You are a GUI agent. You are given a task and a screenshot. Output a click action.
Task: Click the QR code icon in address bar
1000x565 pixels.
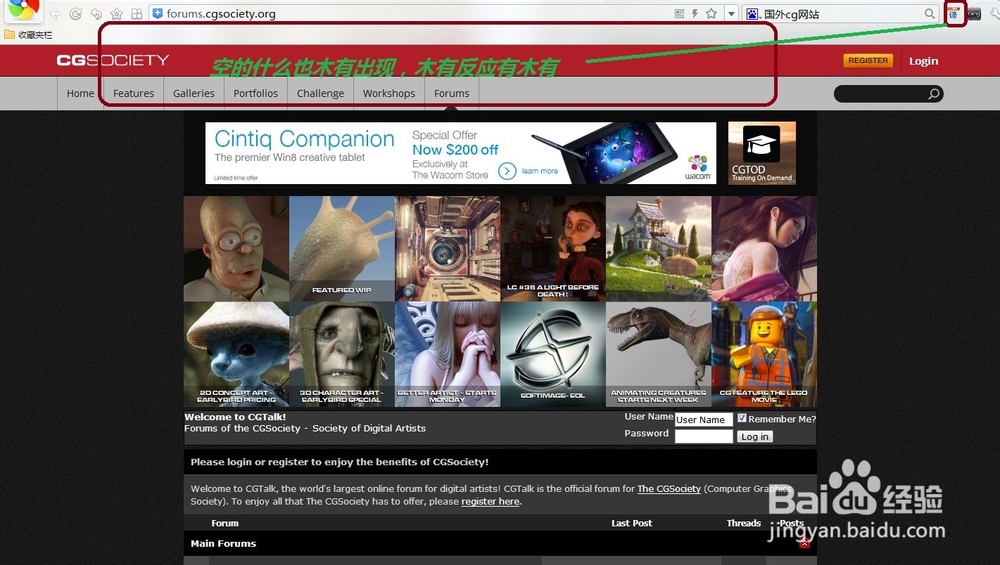679,13
